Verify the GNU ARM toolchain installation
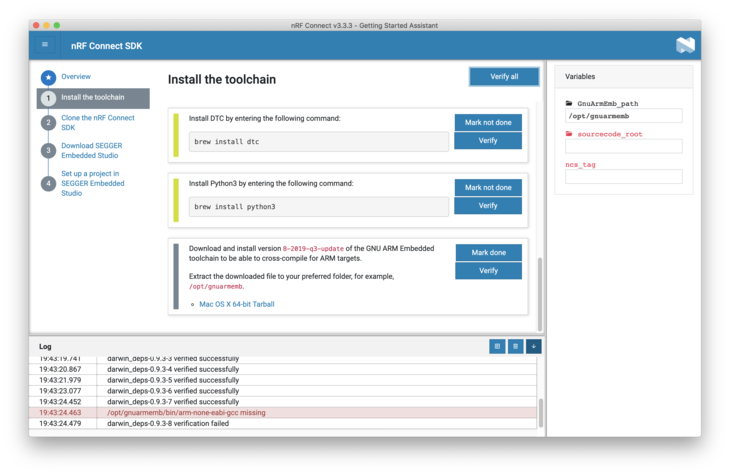This screenshot has height=475, width=730. [x=488, y=271]
